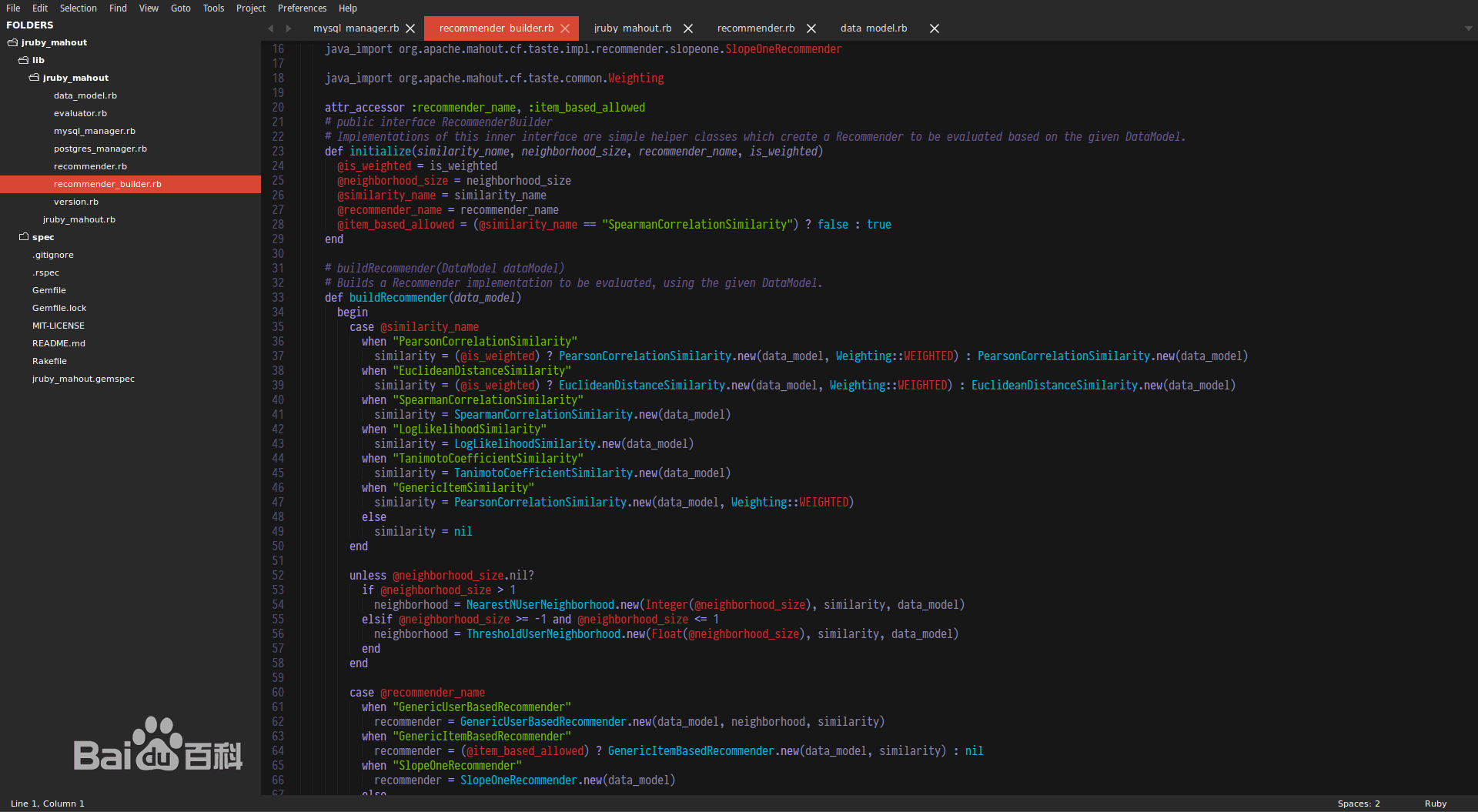The image size is (1478, 812).
Task: Open the Goto menu
Action: coord(180,8)
